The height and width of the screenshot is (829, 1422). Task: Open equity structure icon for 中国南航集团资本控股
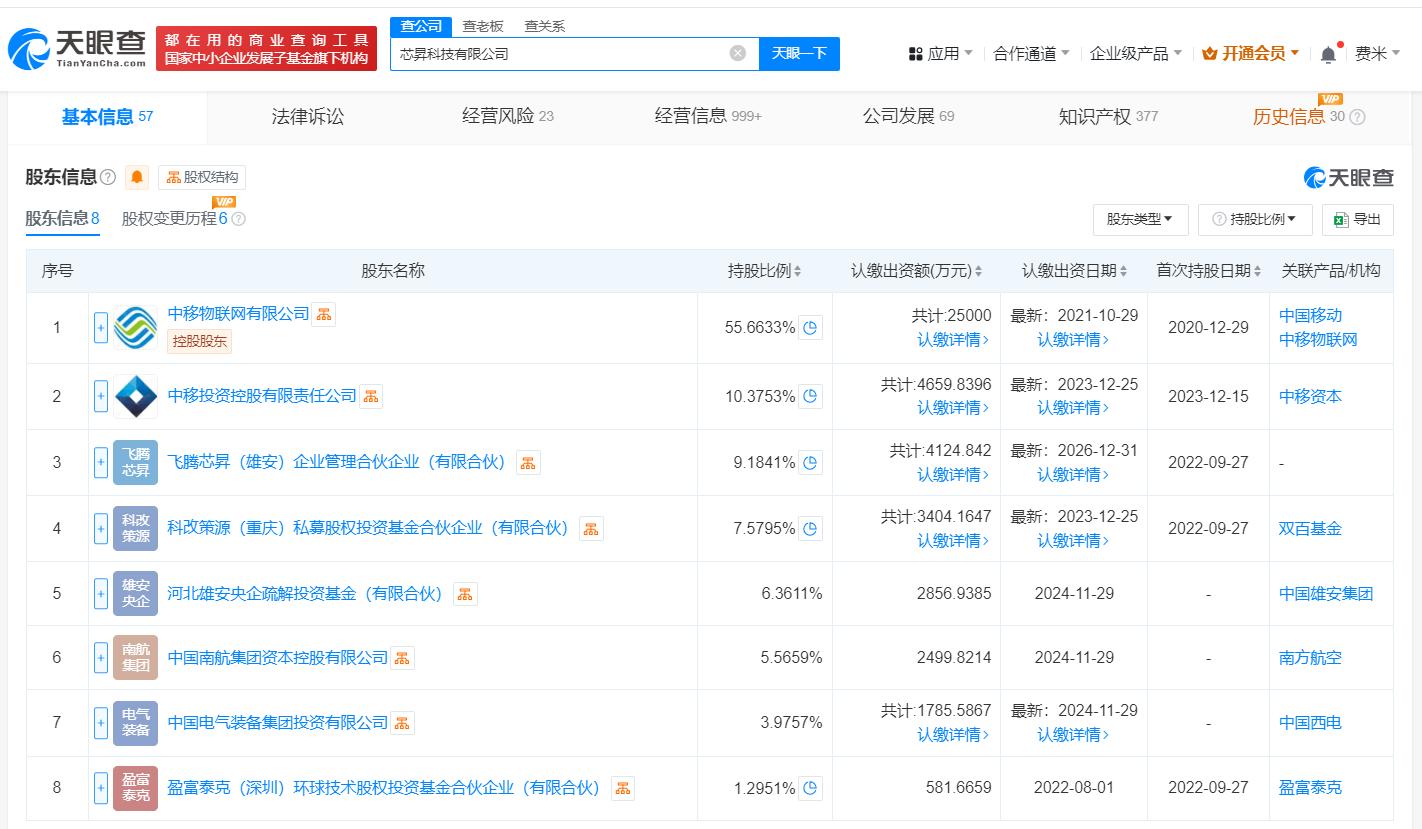click(402, 658)
